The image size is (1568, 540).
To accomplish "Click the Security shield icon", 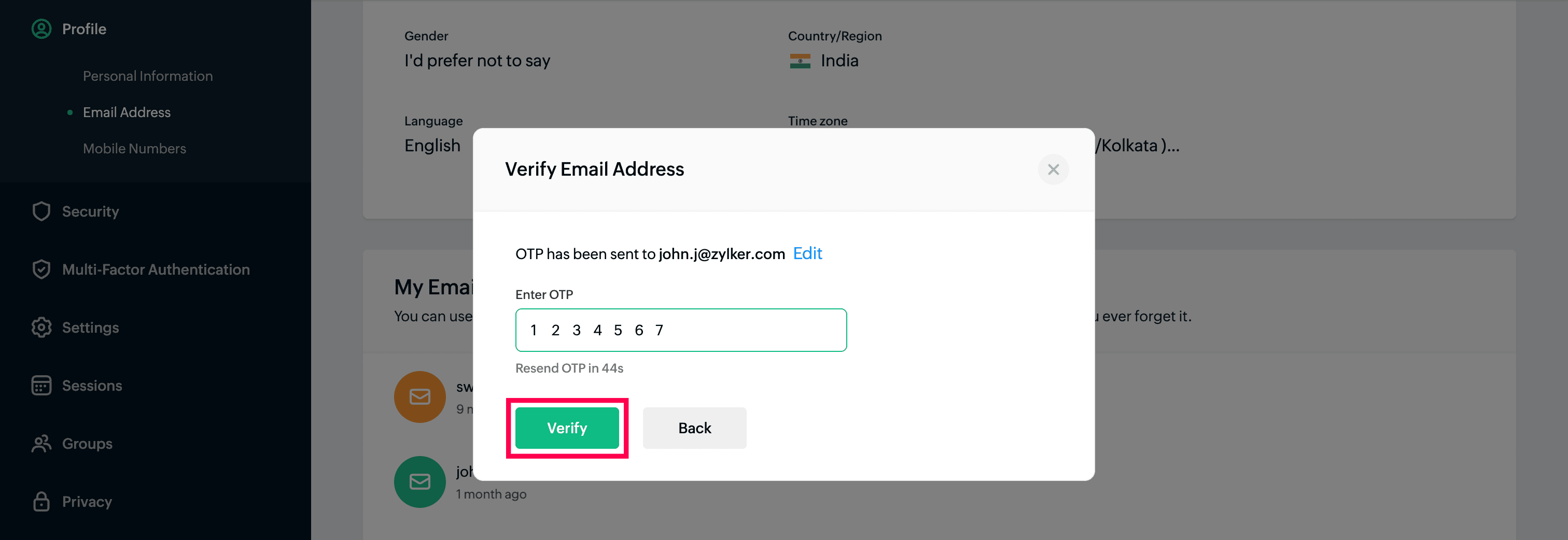I will click(41, 211).
